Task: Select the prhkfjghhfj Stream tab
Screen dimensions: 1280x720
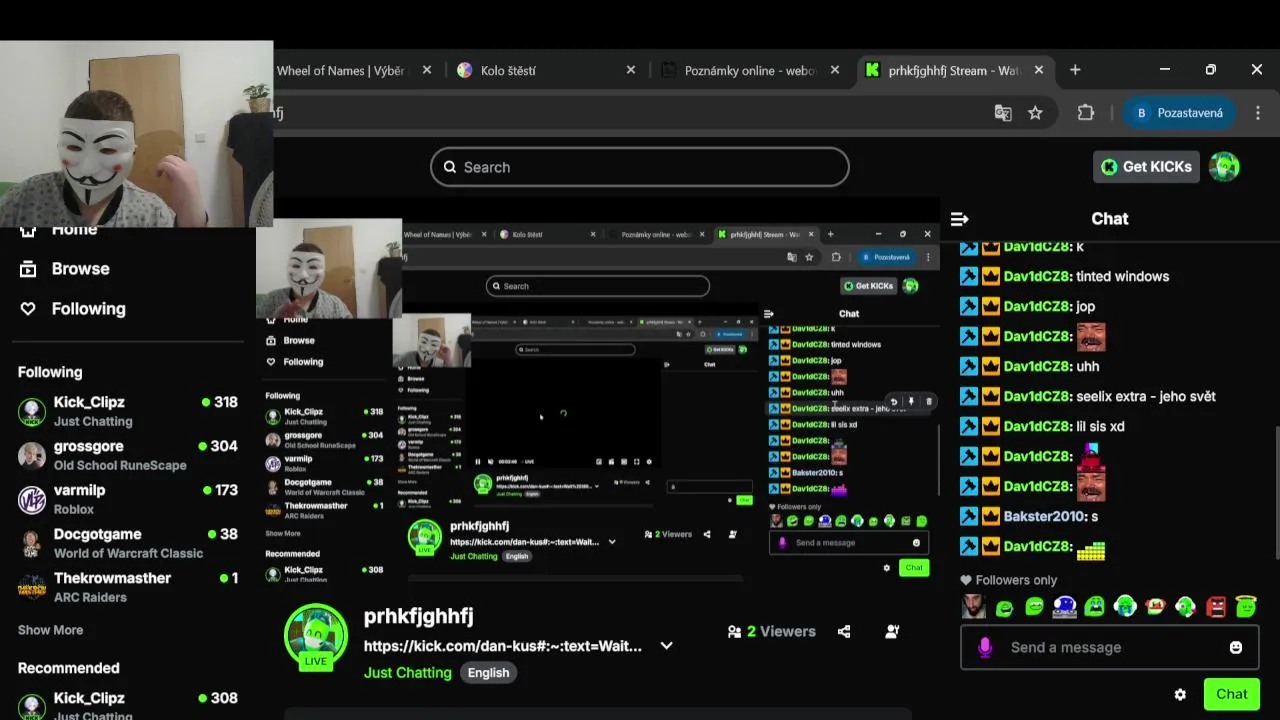Action: 954,70
